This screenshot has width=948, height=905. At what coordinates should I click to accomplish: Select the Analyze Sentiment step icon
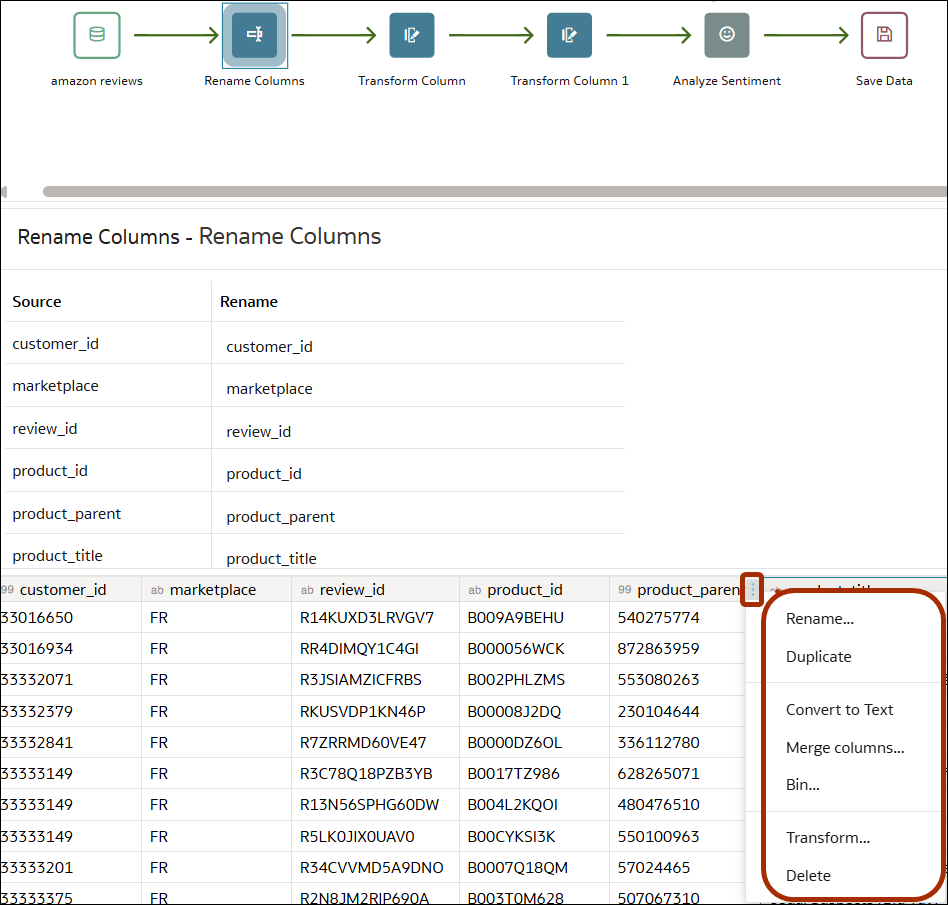(x=727, y=35)
